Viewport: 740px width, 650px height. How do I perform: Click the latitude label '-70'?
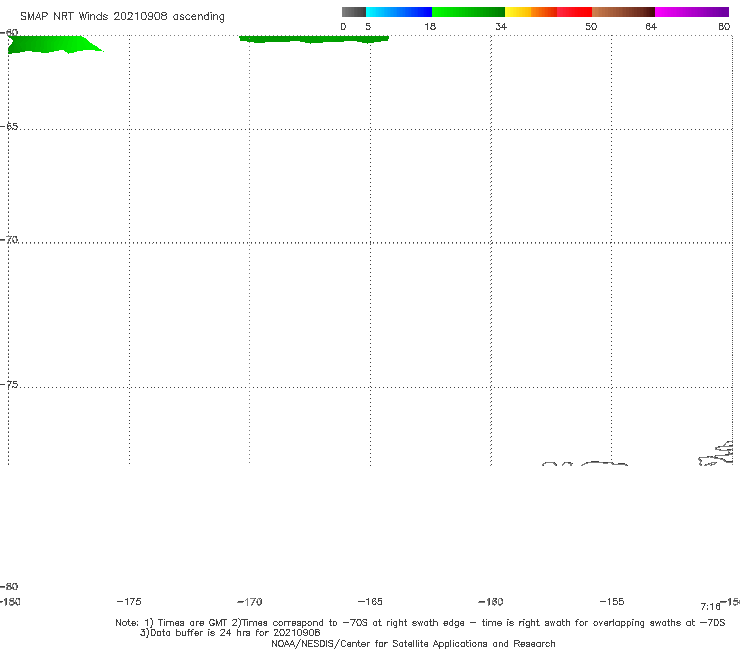[x=9, y=240]
